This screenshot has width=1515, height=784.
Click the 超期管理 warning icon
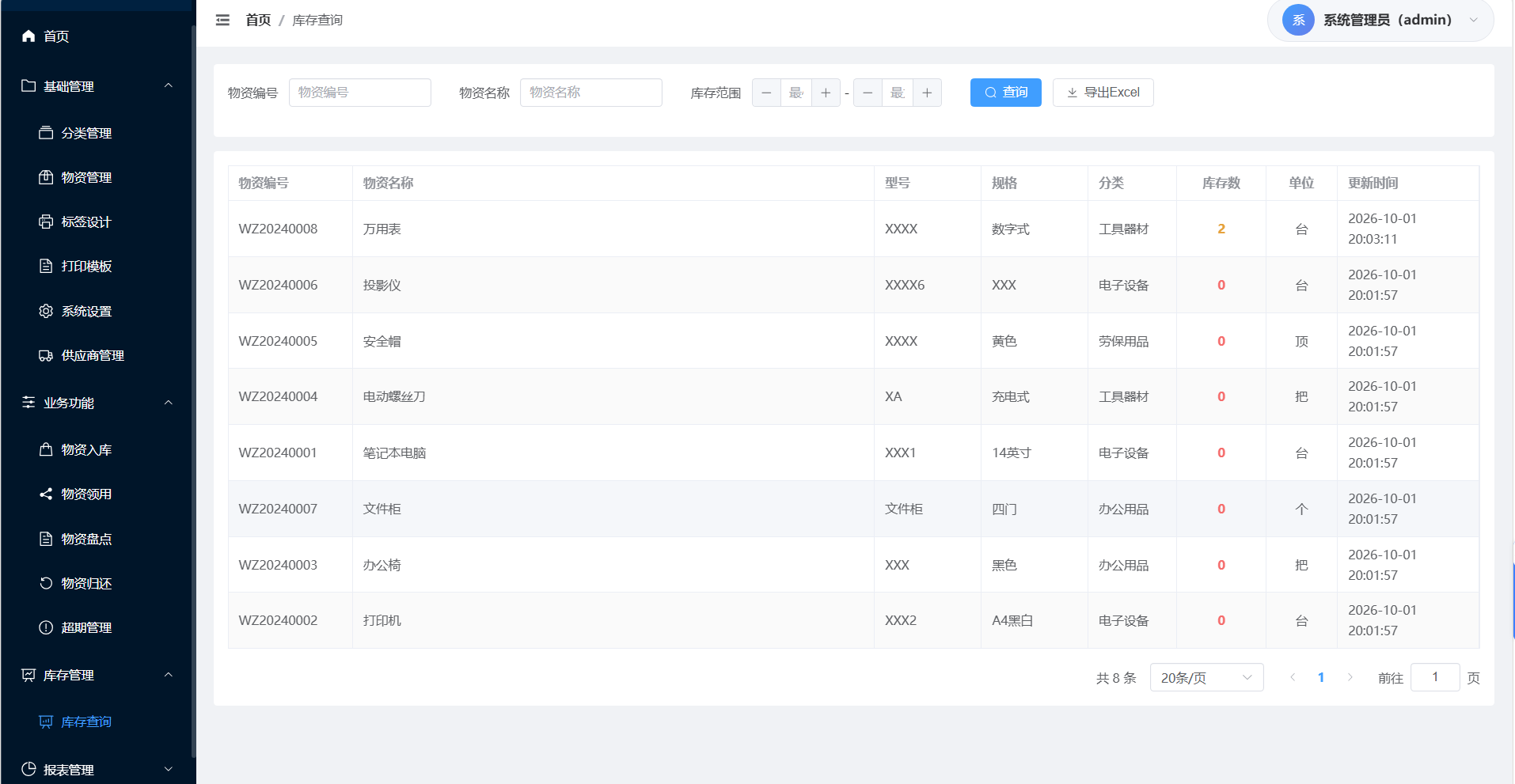click(46, 627)
